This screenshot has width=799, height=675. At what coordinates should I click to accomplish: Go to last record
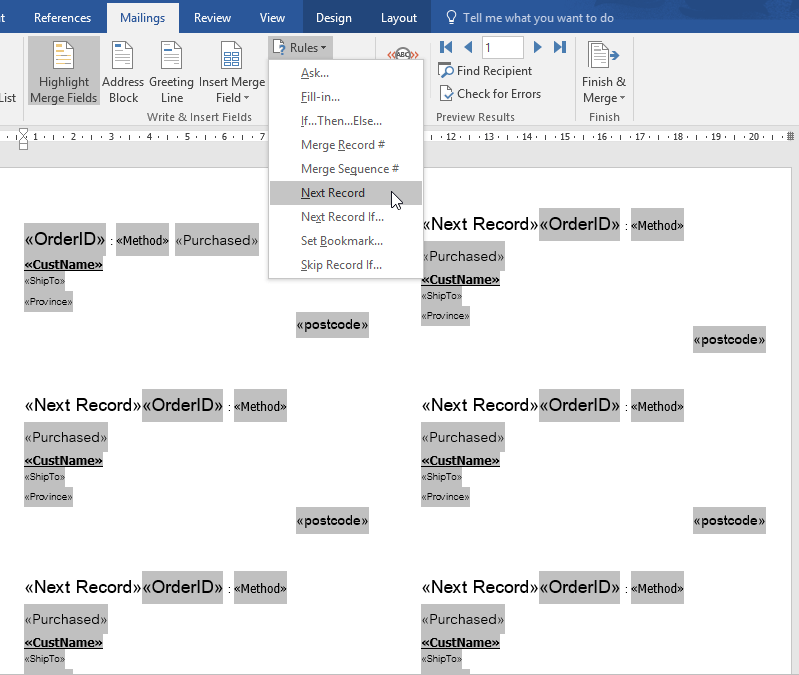click(560, 47)
